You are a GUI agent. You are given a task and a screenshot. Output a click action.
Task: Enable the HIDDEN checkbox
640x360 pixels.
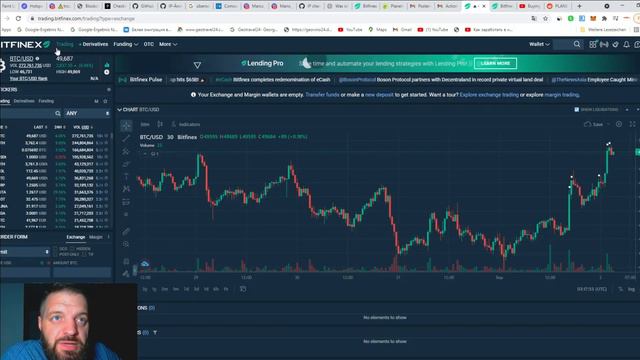tap(72, 249)
